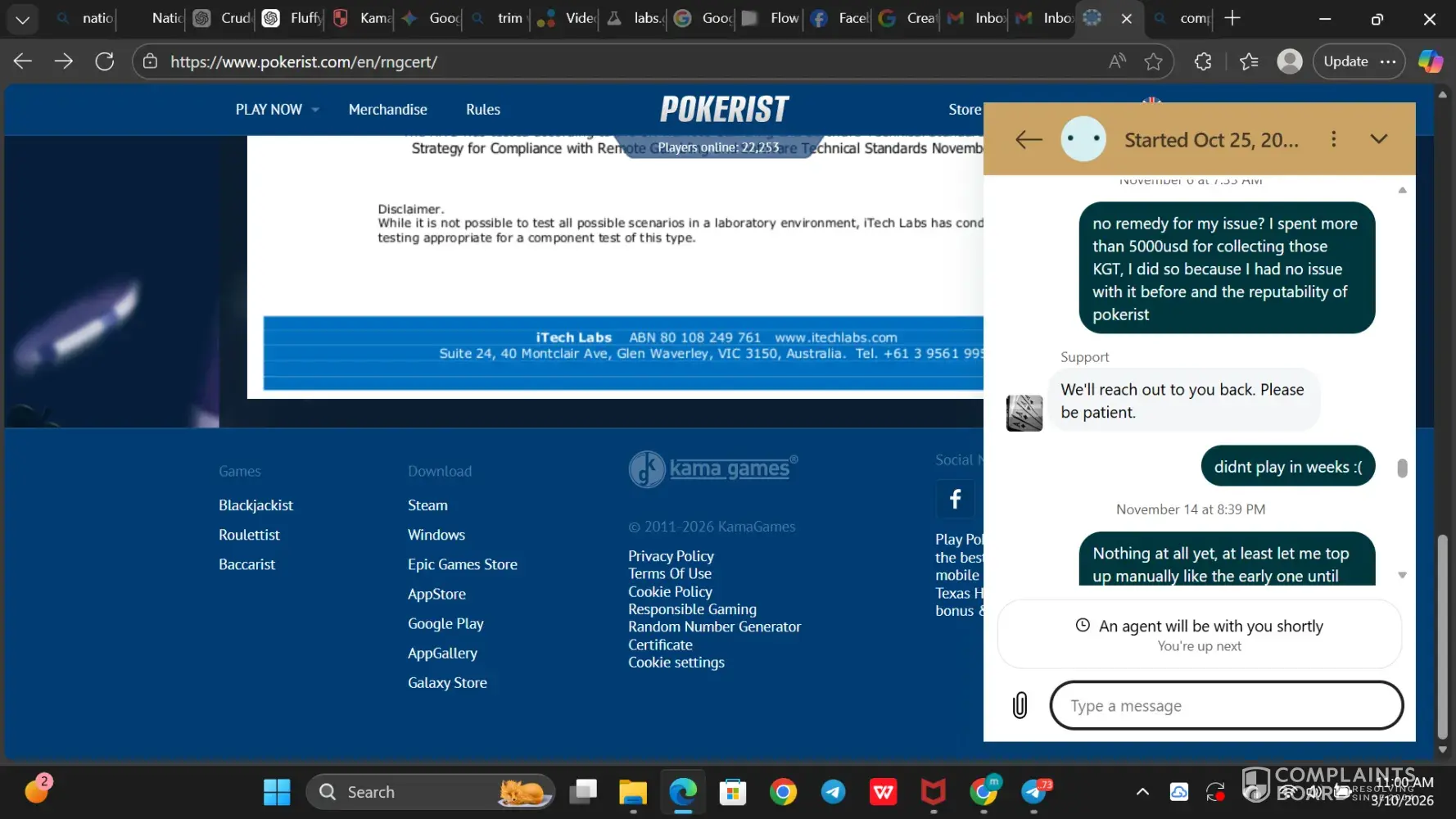The image size is (1456, 819).
Task: Open the Task View taskbar icon
Action: [583, 792]
